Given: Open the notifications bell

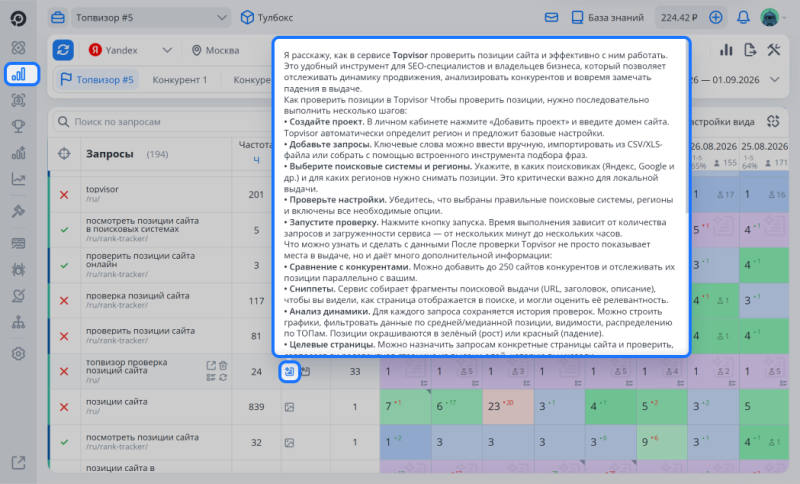Looking at the screenshot, I should pos(743,18).
